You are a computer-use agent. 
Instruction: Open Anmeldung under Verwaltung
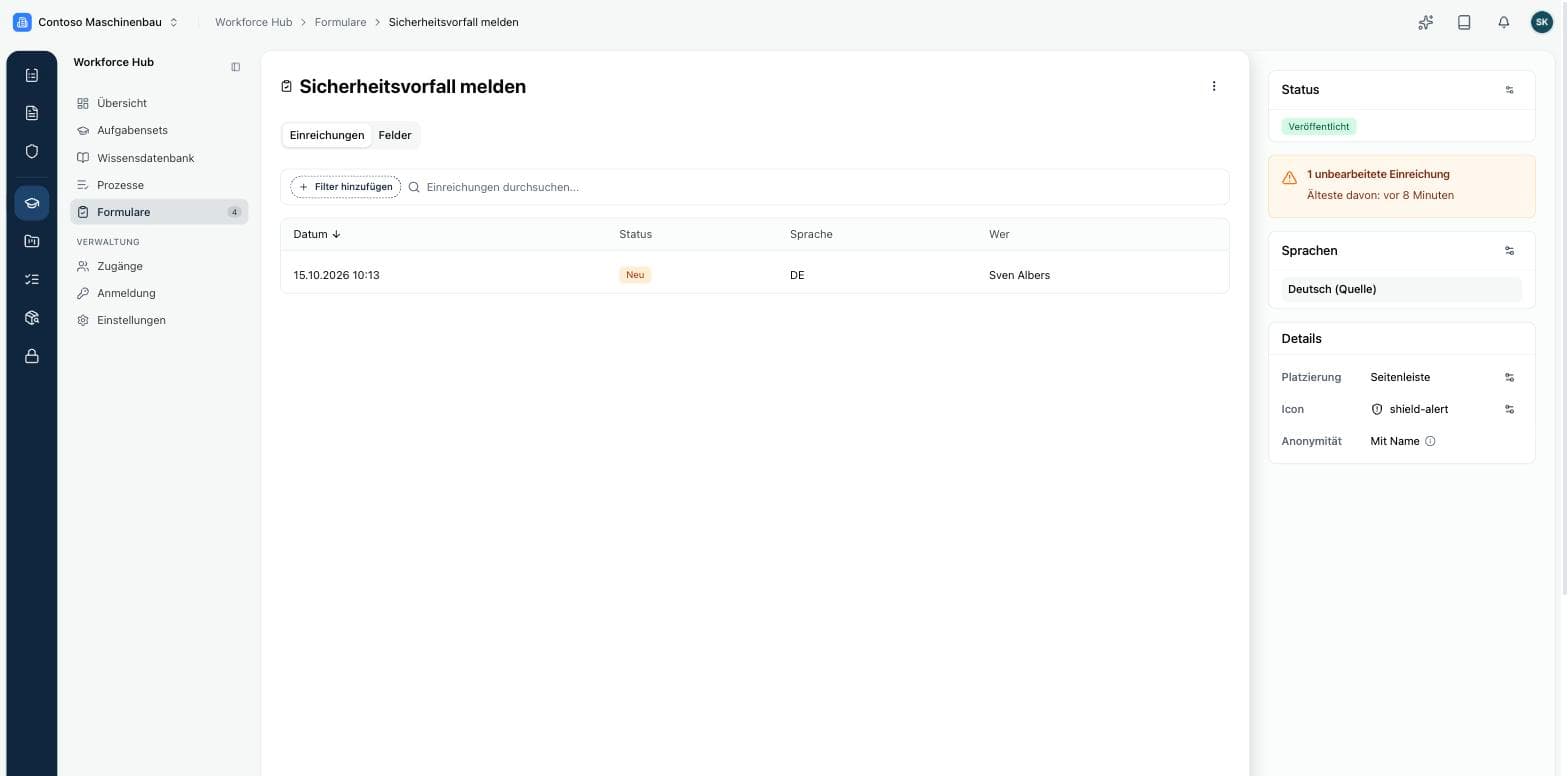pyautogui.click(x=159, y=293)
